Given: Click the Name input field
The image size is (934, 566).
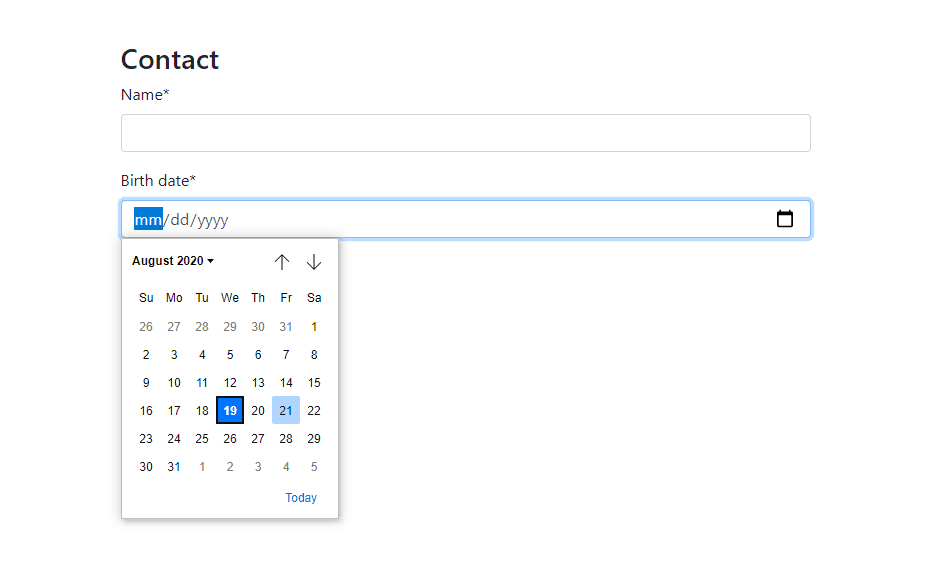Looking at the screenshot, I should pyautogui.click(x=465, y=133).
